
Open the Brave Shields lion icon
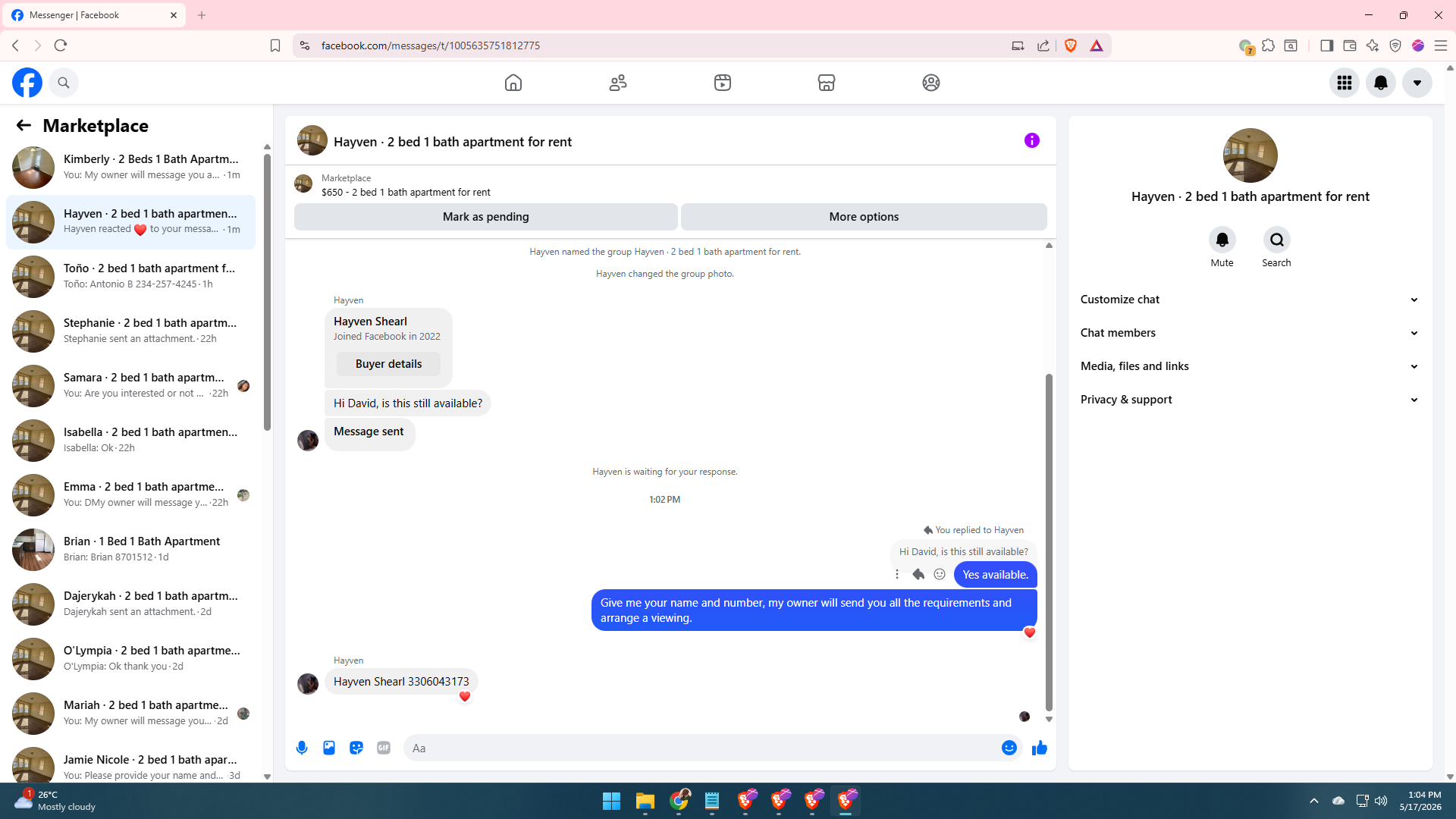point(1071,45)
